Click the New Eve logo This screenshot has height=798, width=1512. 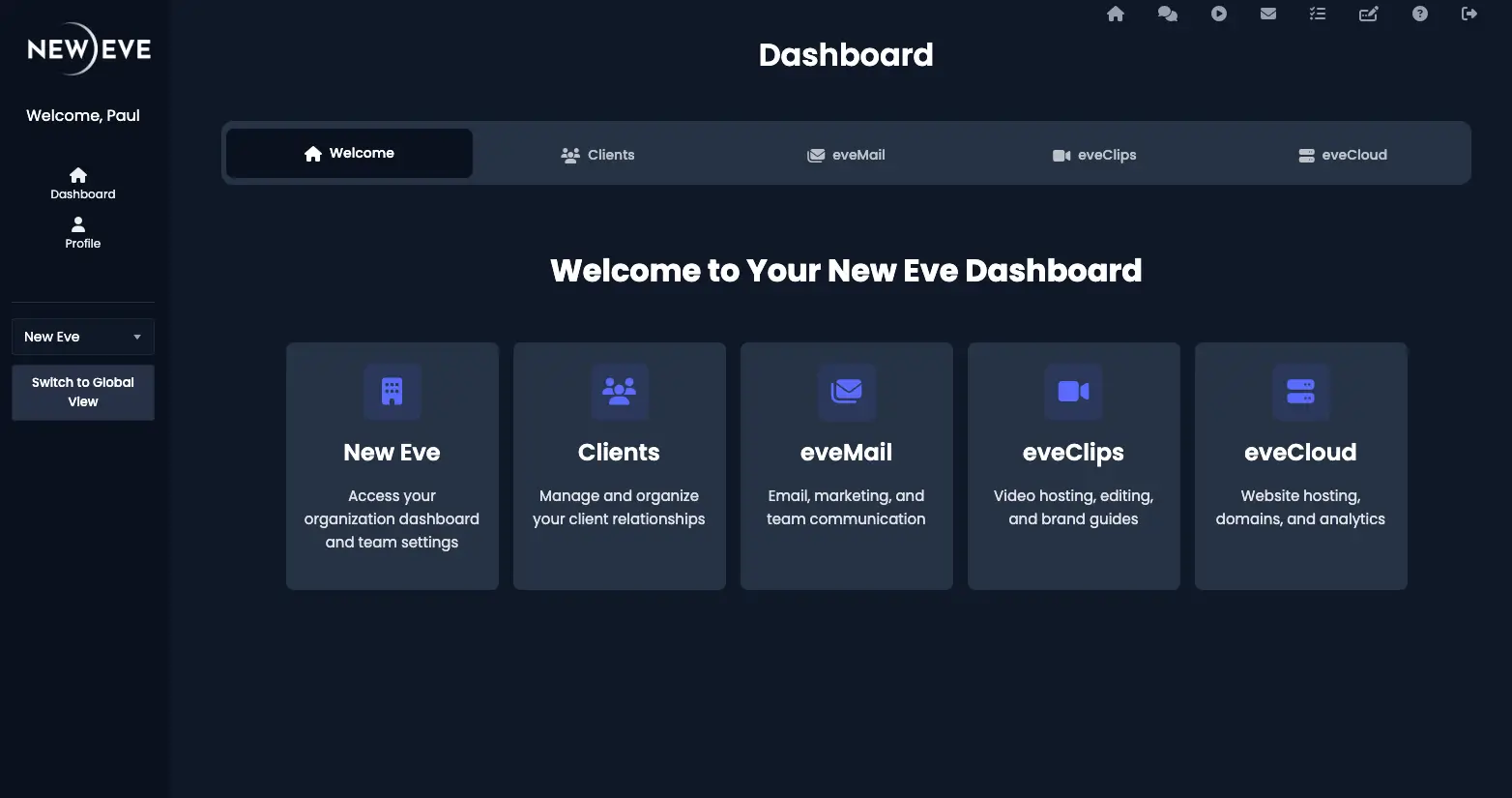(x=88, y=49)
